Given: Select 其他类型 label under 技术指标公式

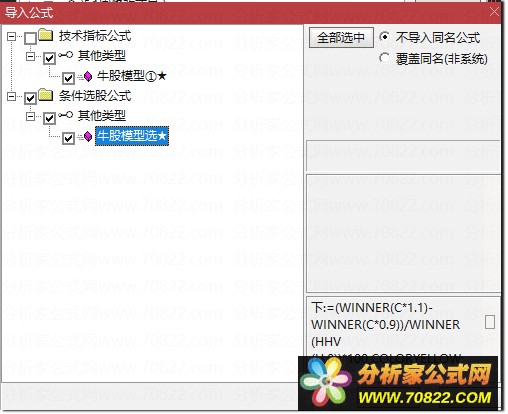Looking at the screenshot, I should click(x=102, y=56).
